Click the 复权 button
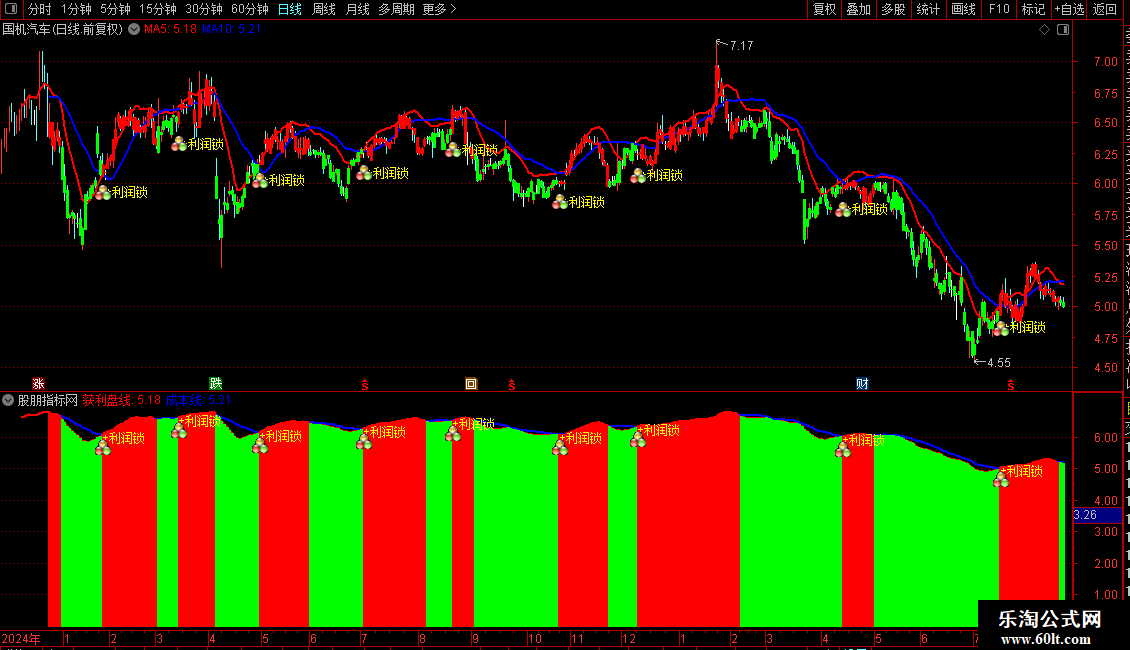The height and width of the screenshot is (650, 1130). [x=824, y=9]
